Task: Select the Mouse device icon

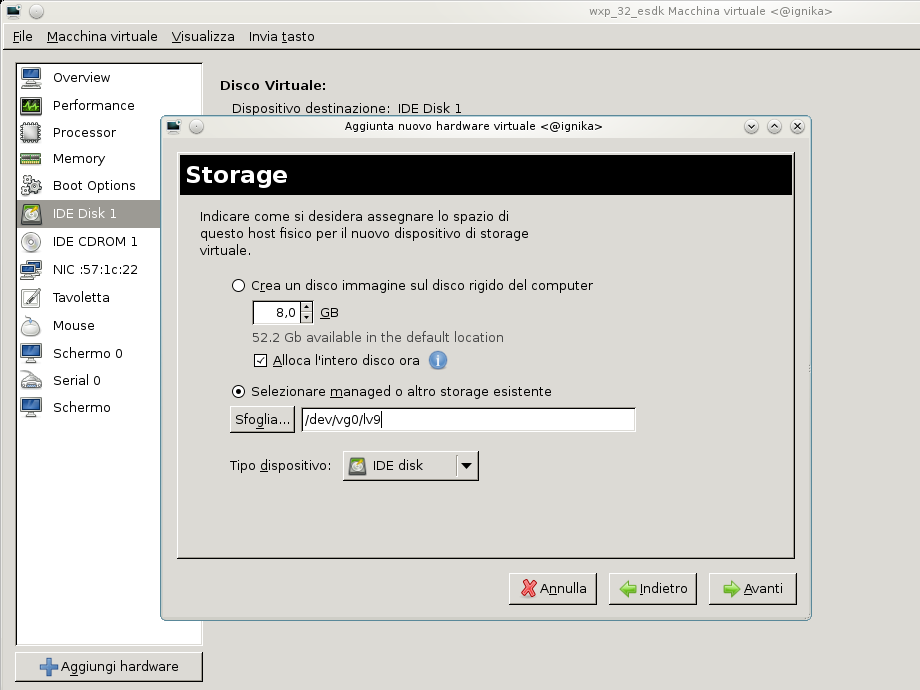Action: pyautogui.click(x=31, y=326)
